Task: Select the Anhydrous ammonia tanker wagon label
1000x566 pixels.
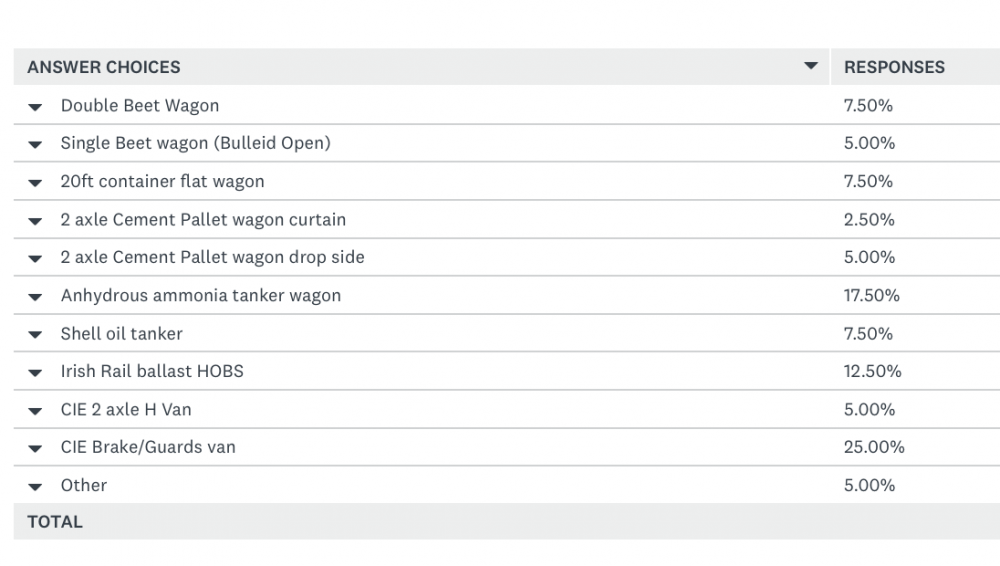Action: pyautogui.click(x=200, y=295)
